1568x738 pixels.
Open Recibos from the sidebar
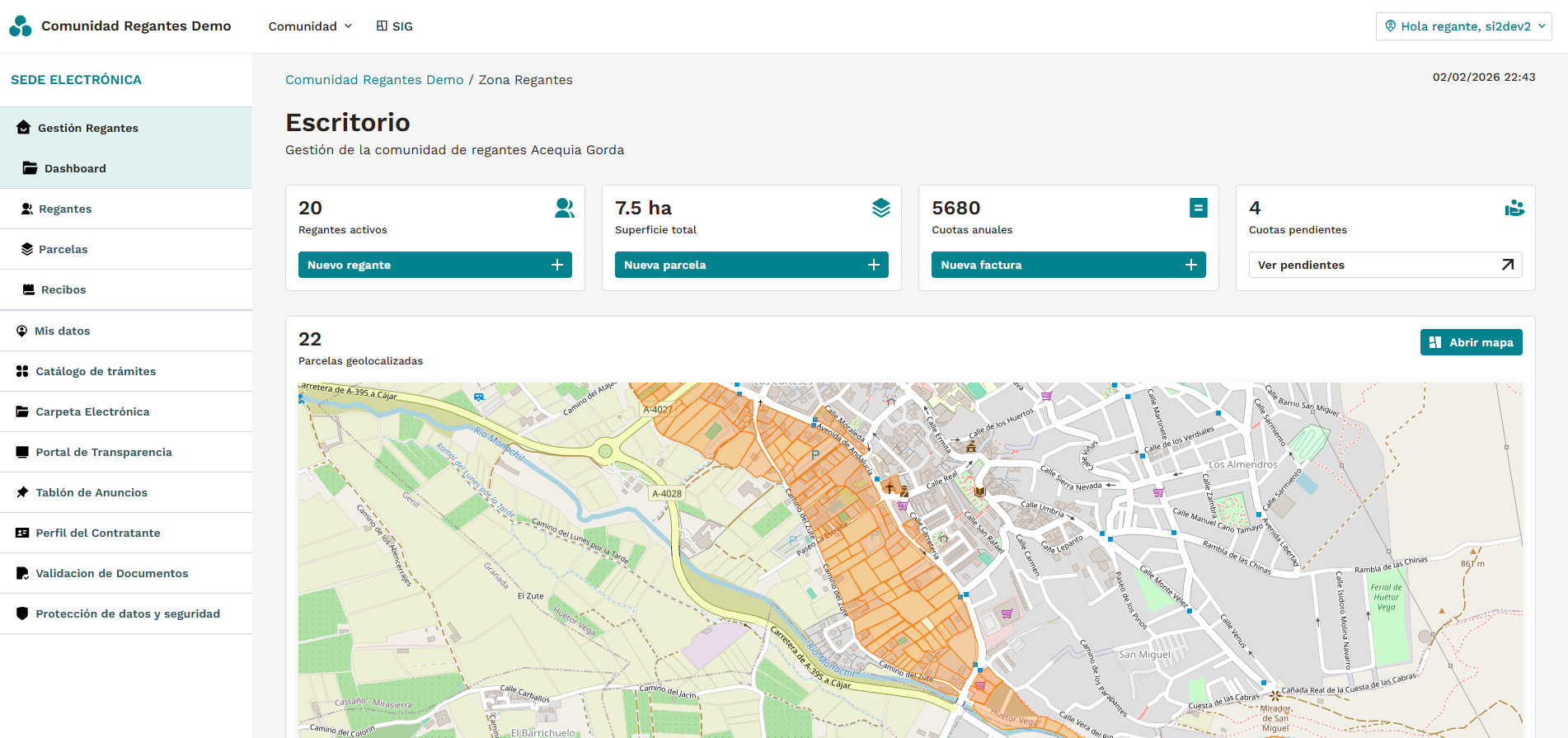[x=63, y=289]
